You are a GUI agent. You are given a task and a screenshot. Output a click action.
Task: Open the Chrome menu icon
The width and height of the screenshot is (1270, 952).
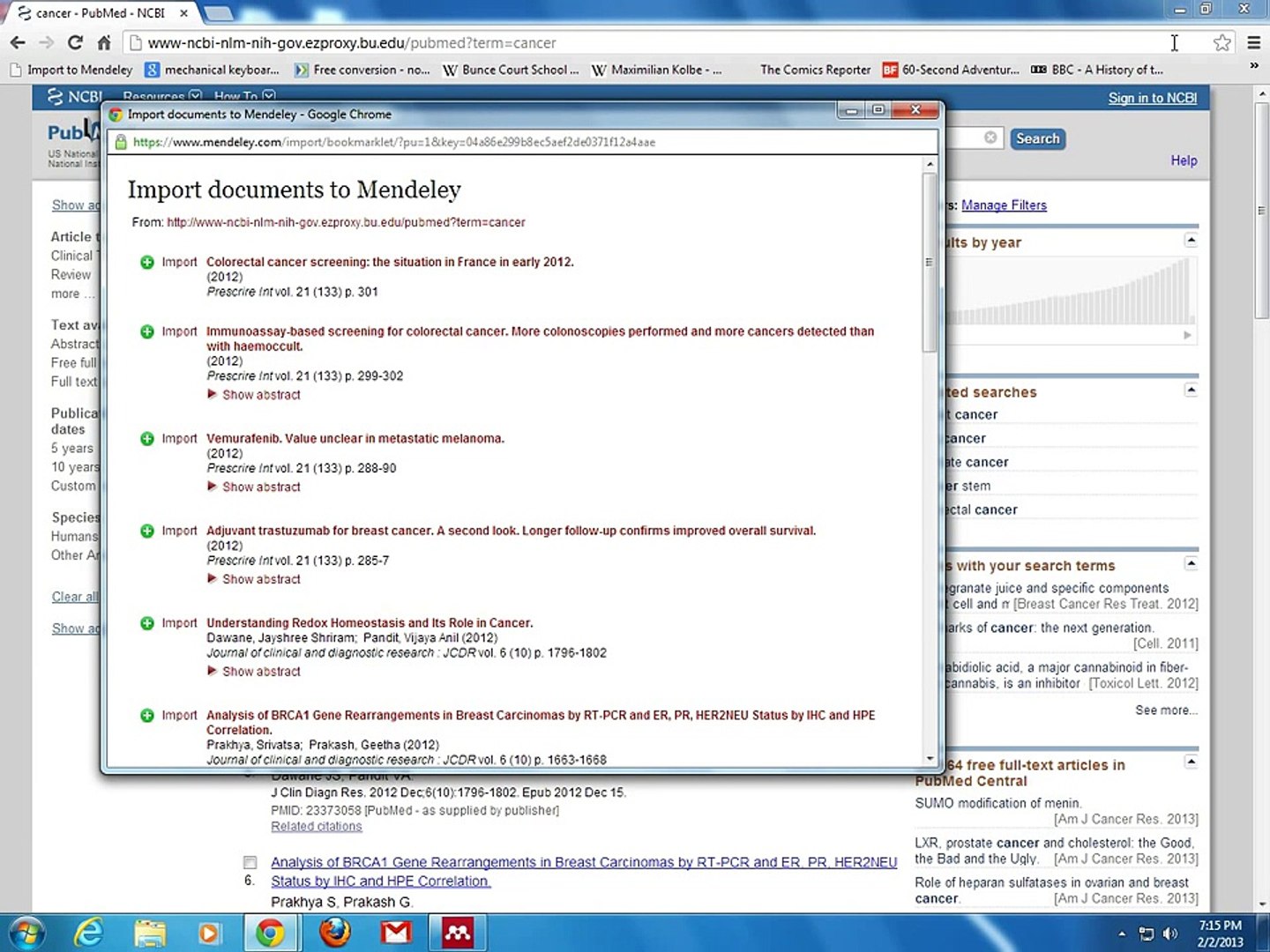click(x=1253, y=42)
